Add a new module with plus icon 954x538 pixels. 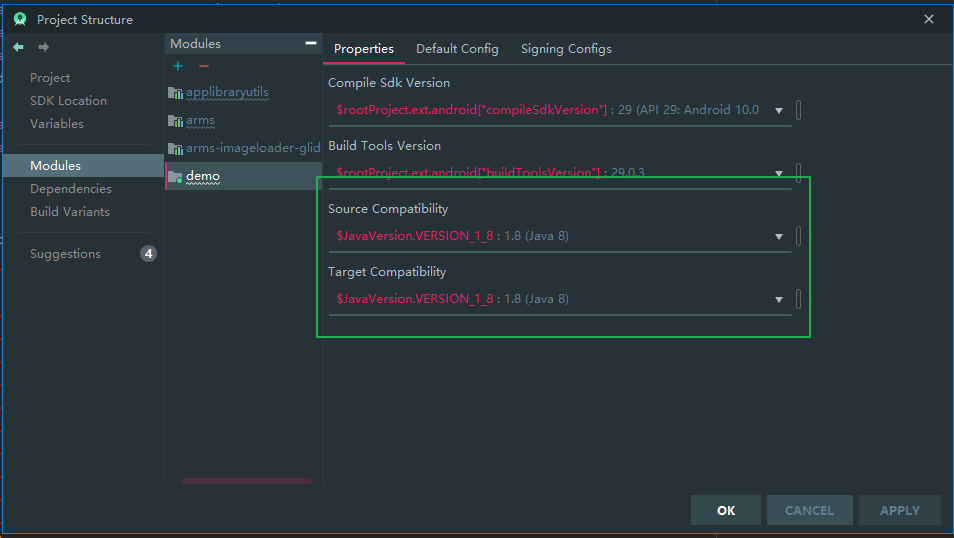tap(178, 66)
